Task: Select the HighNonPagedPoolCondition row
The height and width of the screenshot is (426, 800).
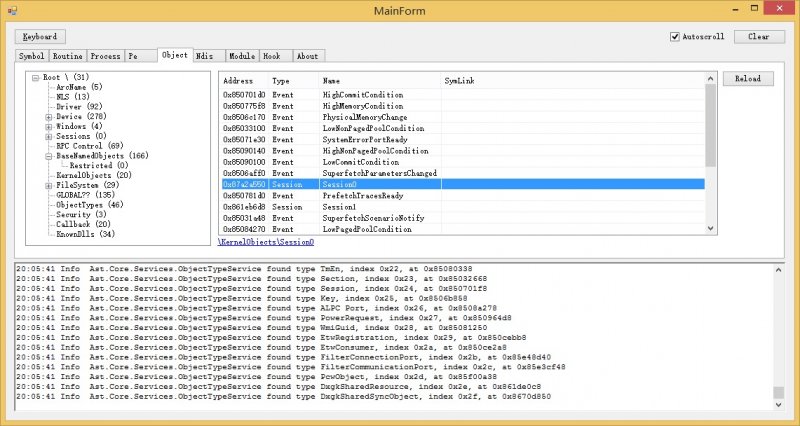Action: point(462,151)
